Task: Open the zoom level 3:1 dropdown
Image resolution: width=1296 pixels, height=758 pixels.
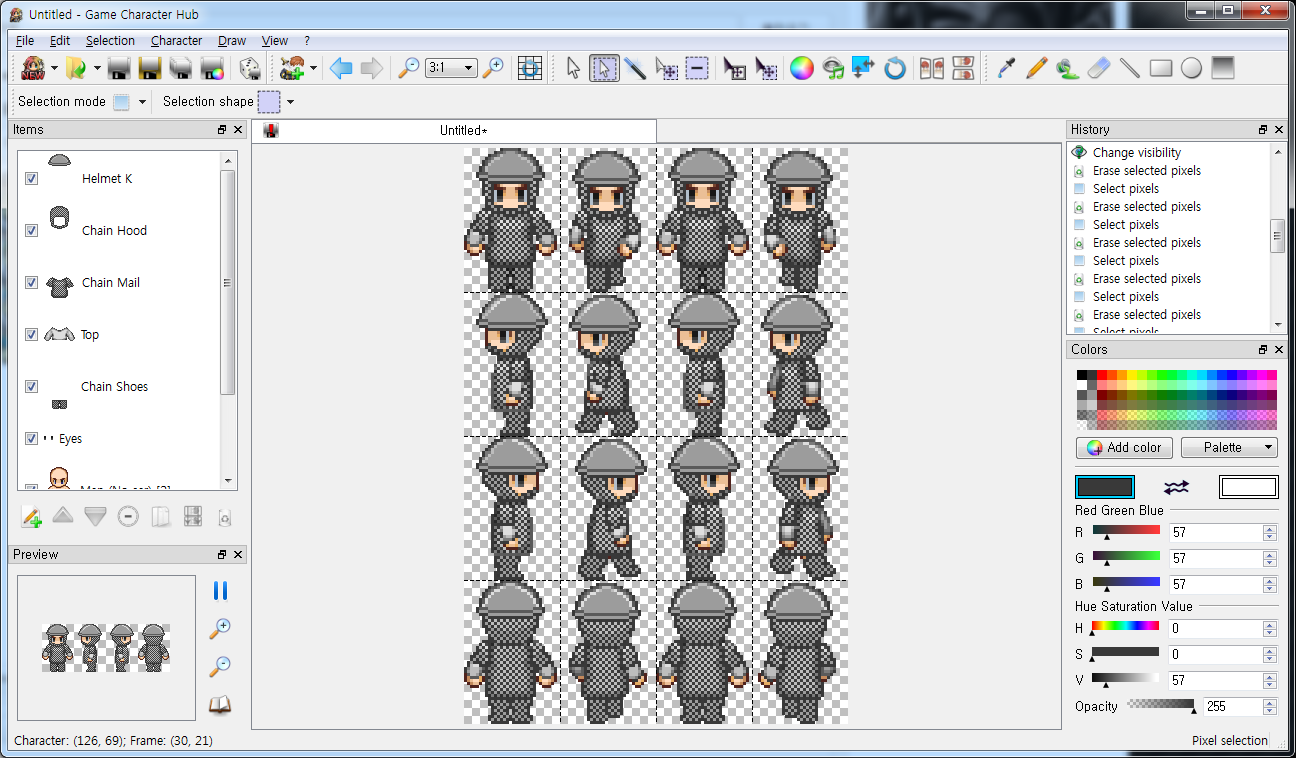Action: (x=451, y=68)
